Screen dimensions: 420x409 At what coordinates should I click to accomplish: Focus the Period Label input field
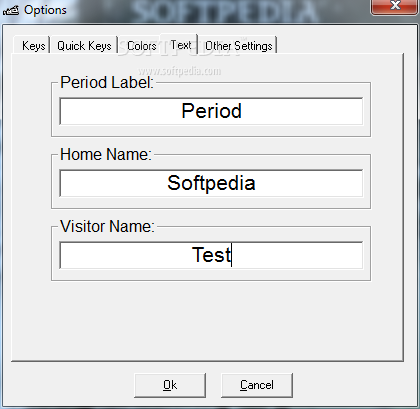(211, 111)
